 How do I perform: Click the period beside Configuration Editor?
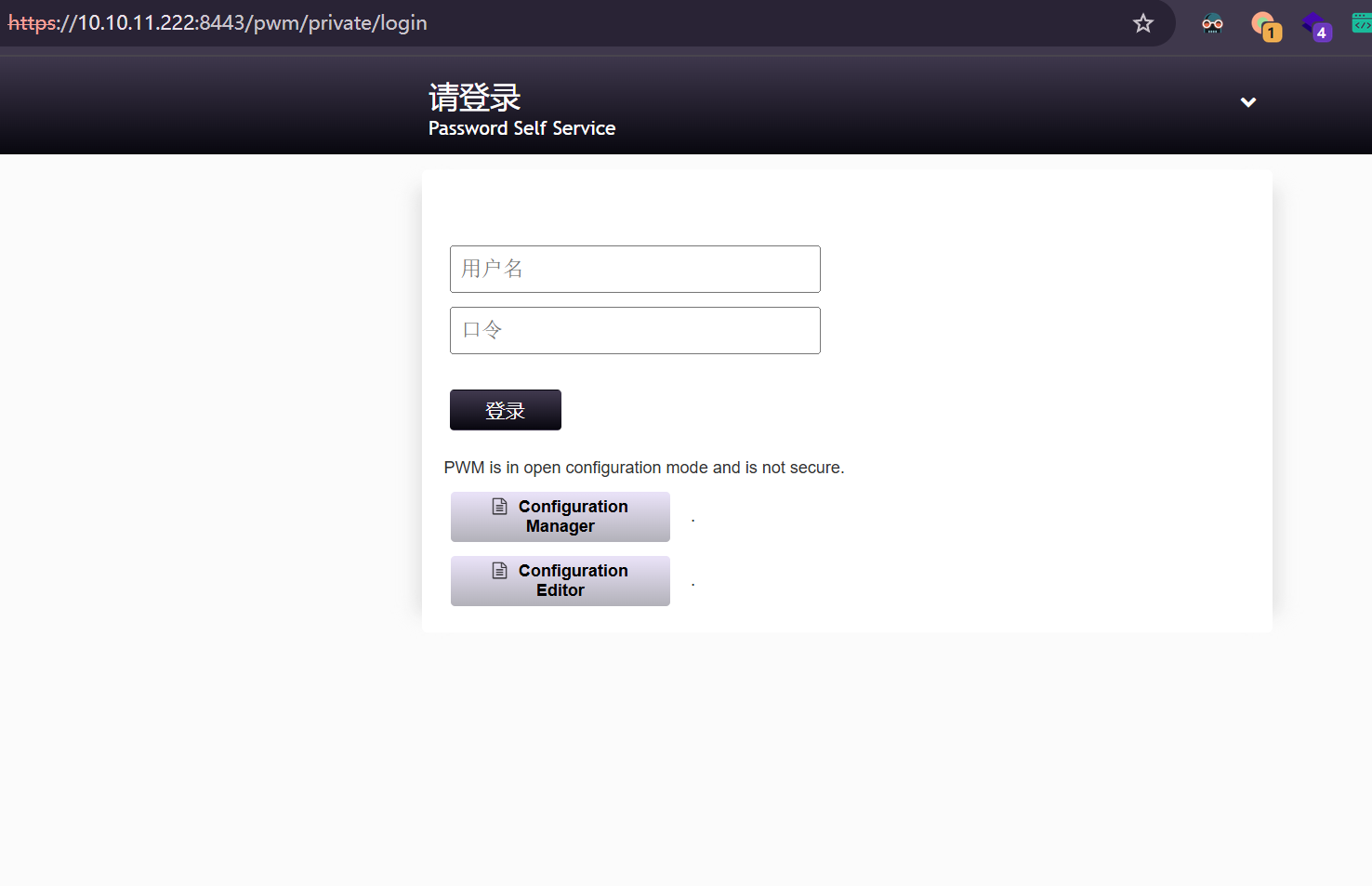tap(693, 585)
